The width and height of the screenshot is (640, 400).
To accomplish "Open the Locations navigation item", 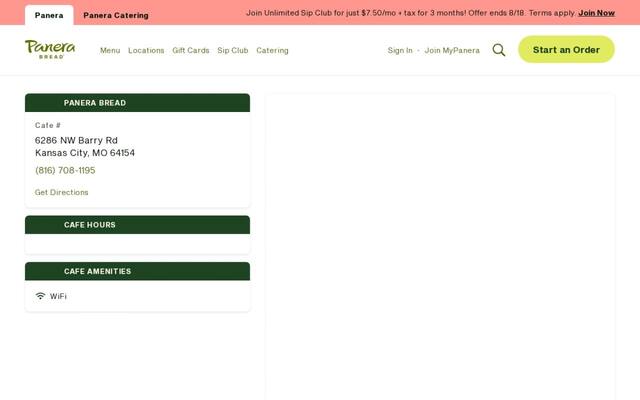I will pyautogui.click(x=146, y=50).
